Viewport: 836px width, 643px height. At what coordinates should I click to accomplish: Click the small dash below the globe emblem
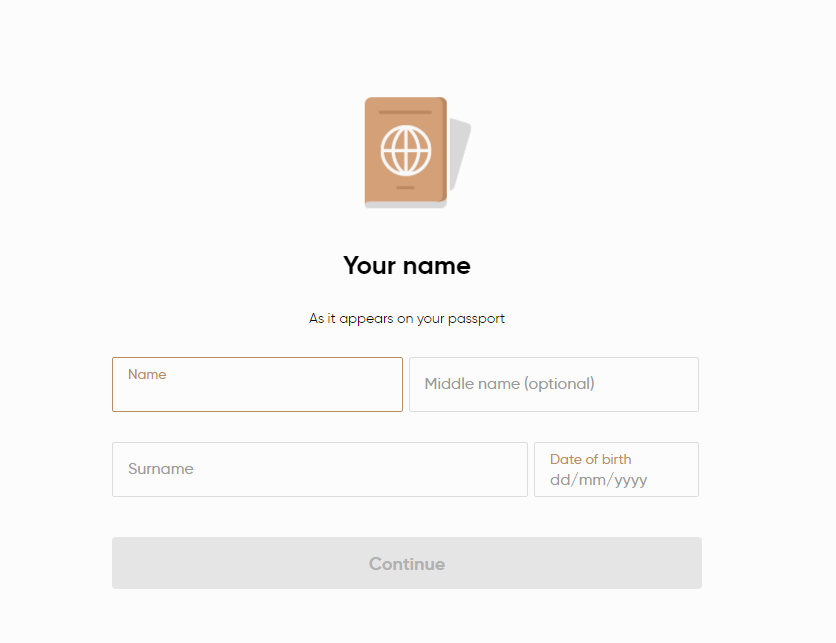(405, 188)
